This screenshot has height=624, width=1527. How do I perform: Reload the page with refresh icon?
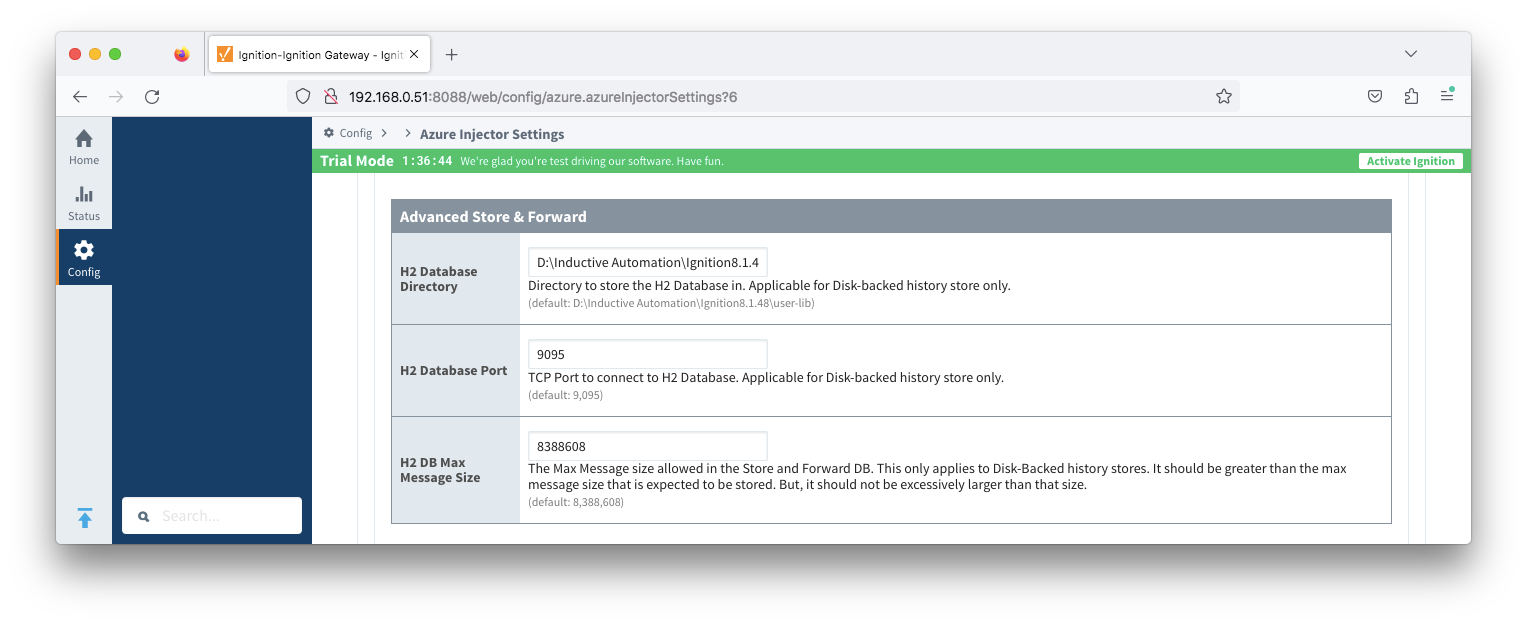pyautogui.click(x=152, y=97)
